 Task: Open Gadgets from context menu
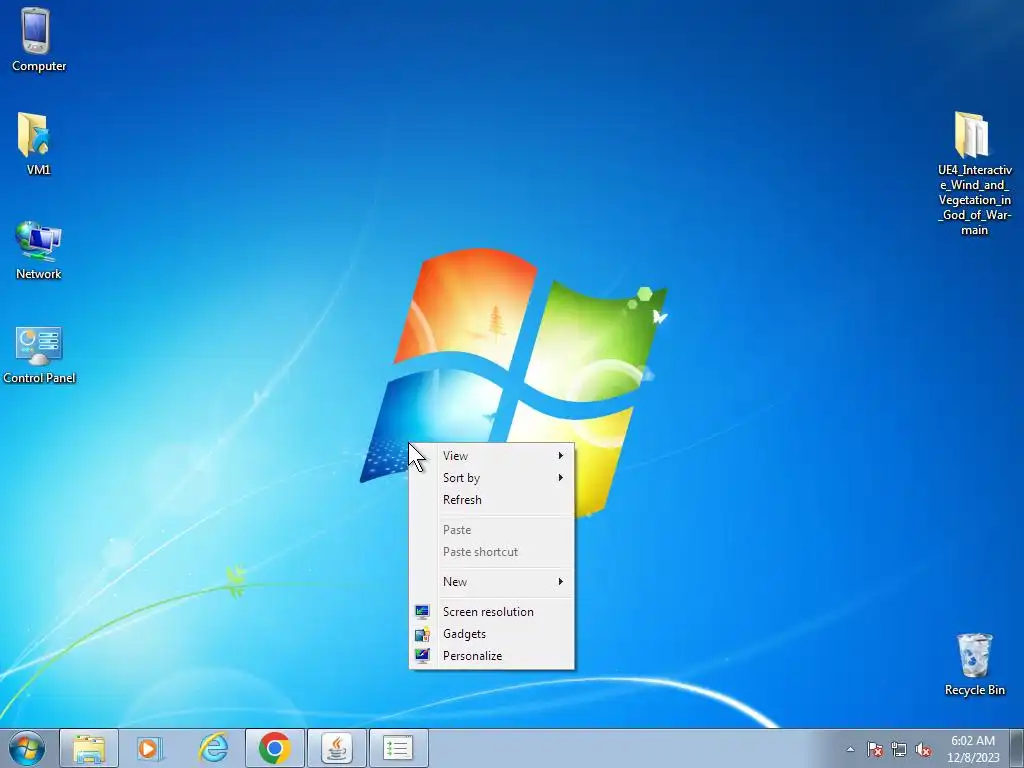(x=492, y=634)
